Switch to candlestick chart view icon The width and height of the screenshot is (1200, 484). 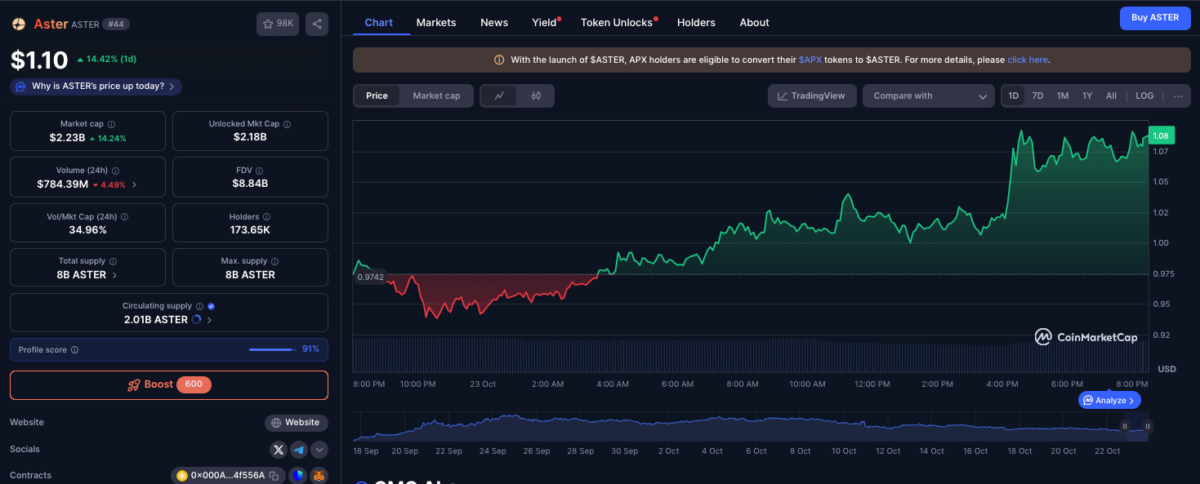pyautogui.click(x=536, y=96)
